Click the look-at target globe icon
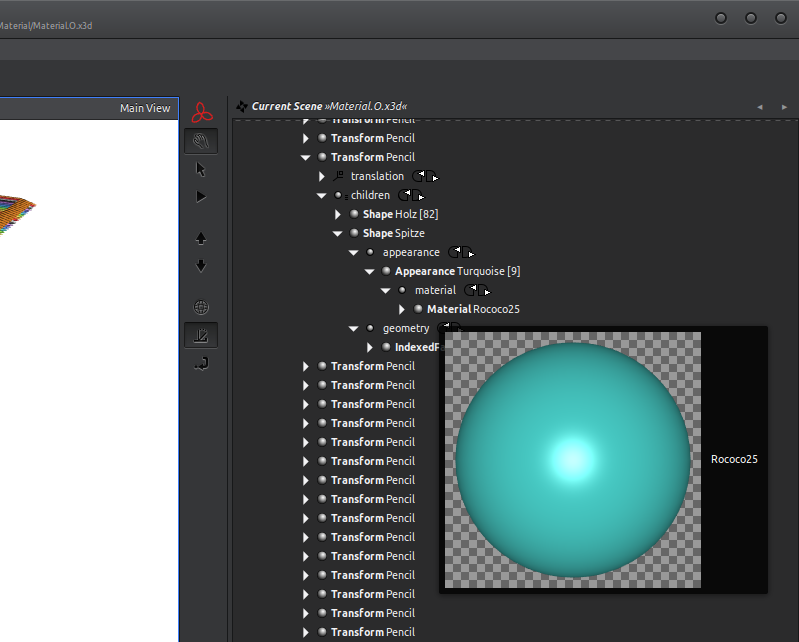The height and width of the screenshot is (642, 799). [x=201, y=307]
